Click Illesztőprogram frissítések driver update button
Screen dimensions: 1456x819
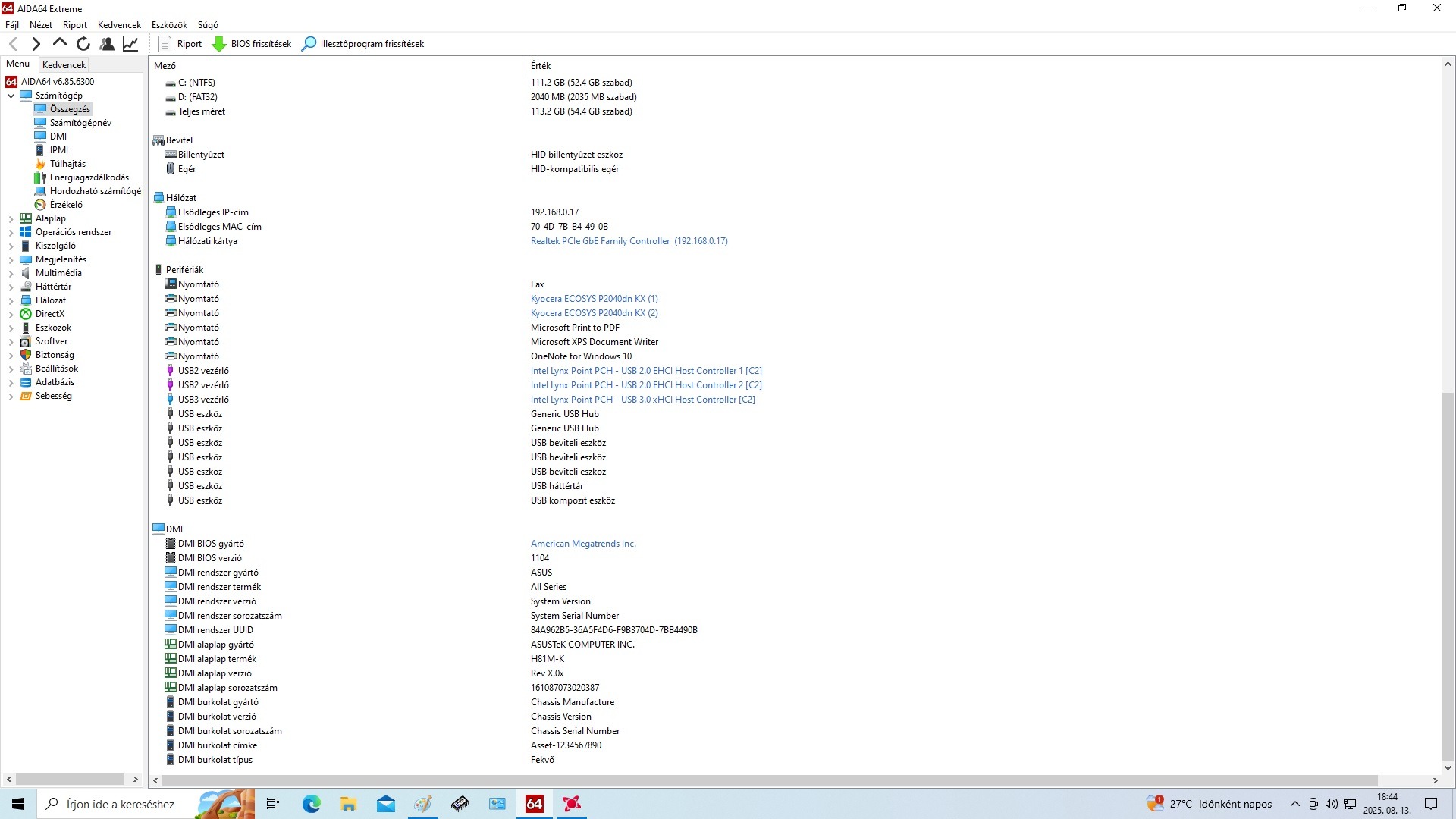363,44
